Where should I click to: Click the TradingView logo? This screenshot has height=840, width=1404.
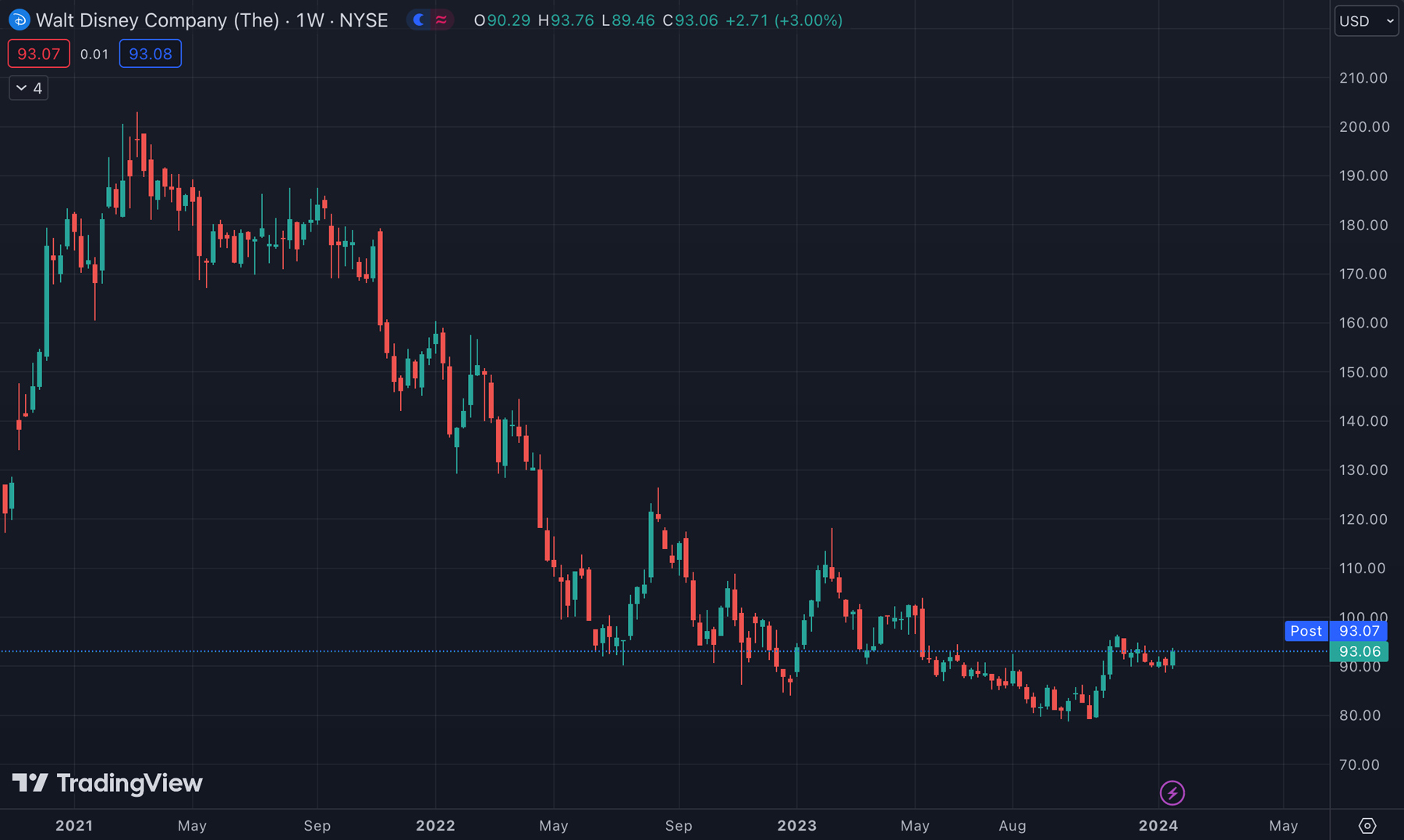(x=108, y=783)
